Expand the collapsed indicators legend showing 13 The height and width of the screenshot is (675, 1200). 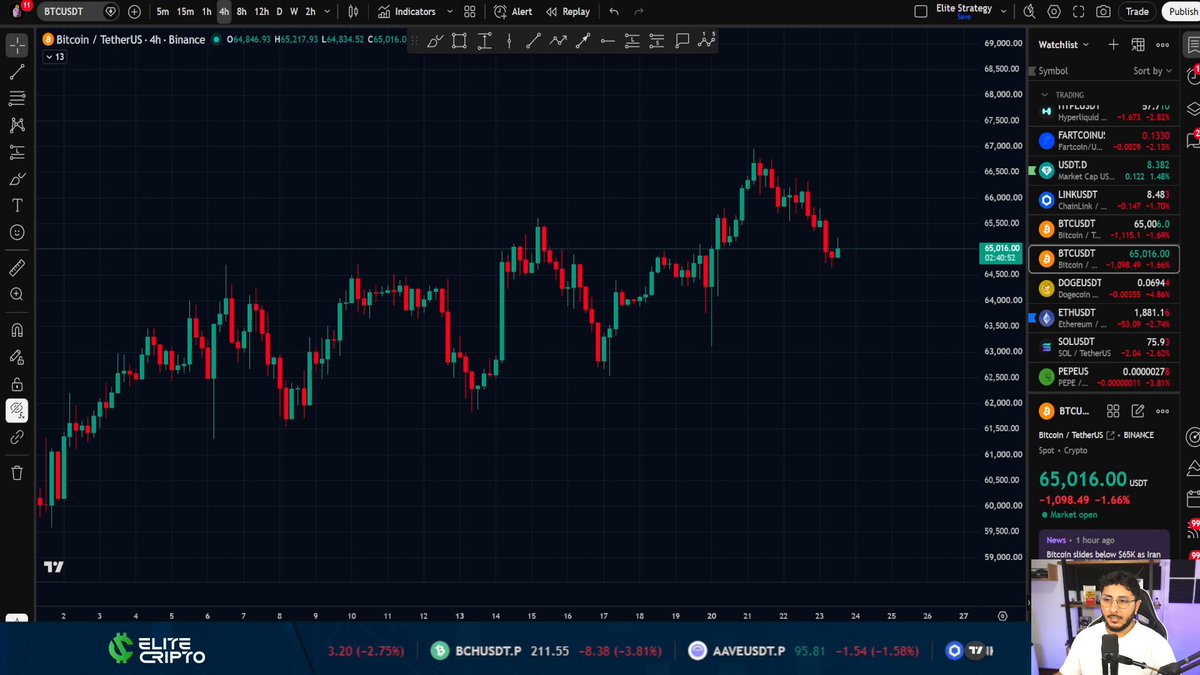54,57
